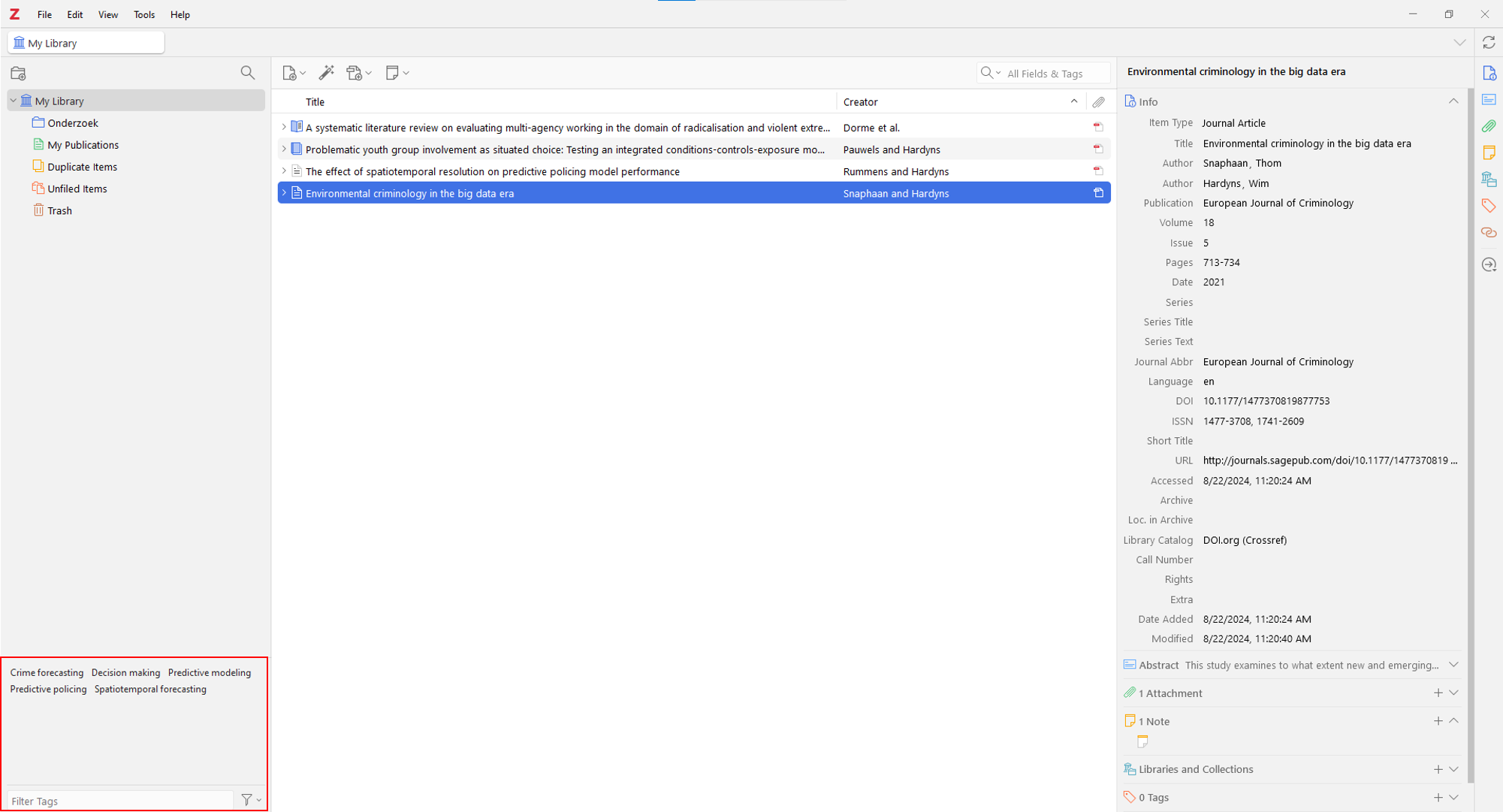Open the File menu
This screenshot has width=1503, height=812.
click(44, 14)
